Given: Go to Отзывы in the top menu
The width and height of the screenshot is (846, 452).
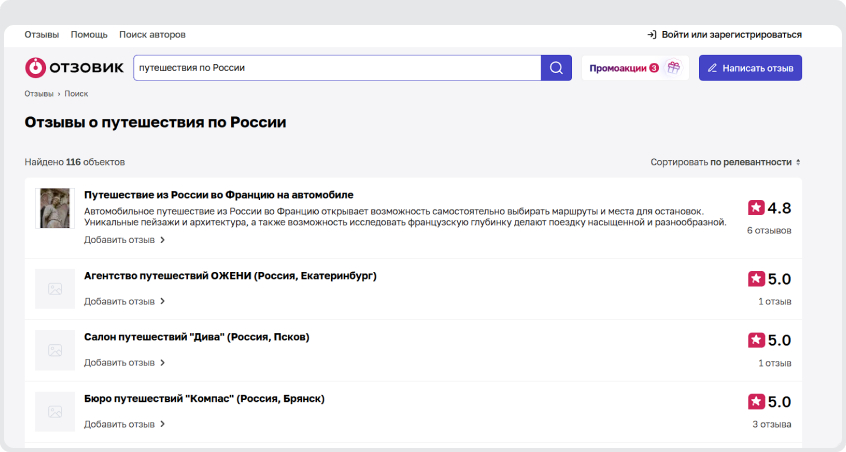Looking at the screenshot, I should [x=42, y=35].
